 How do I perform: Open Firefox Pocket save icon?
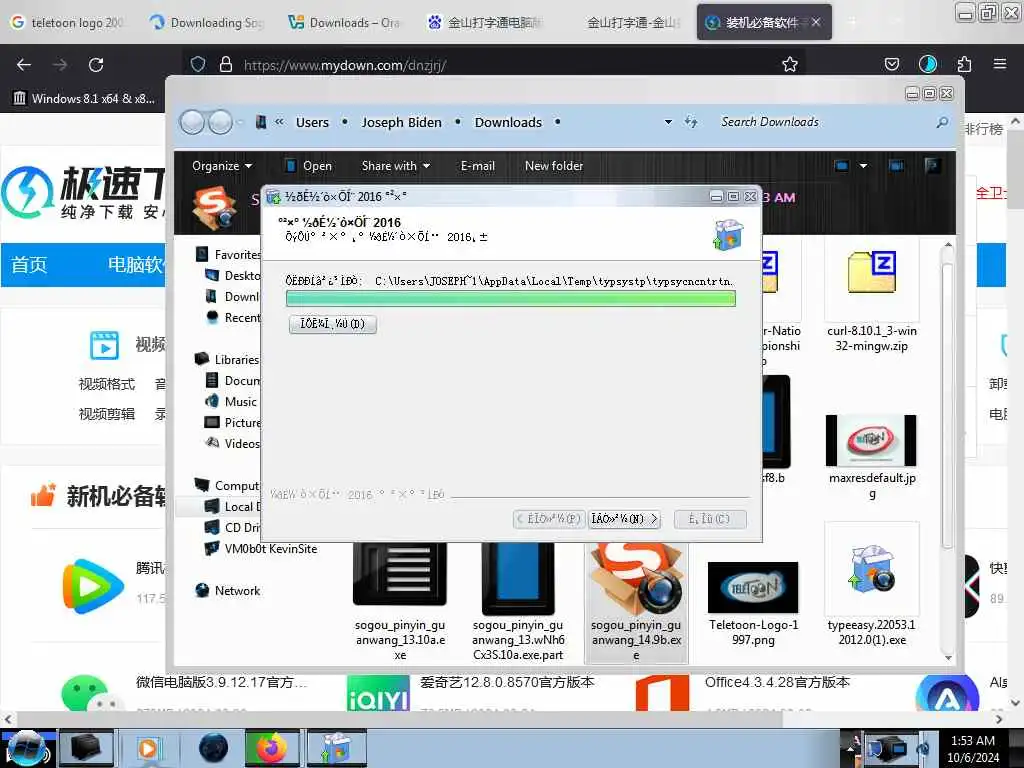tap(891, 64)
